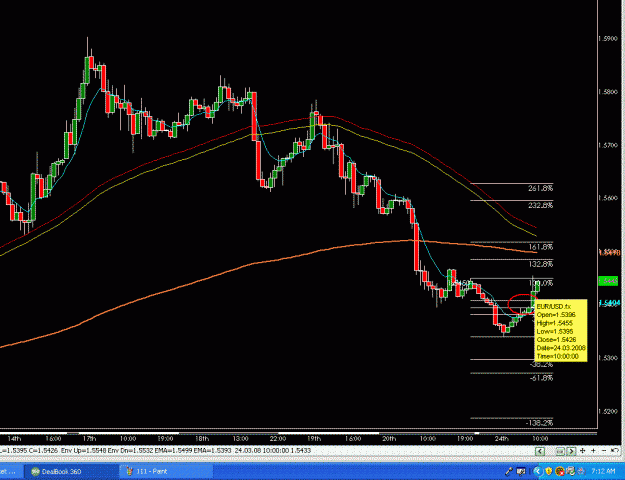Click EMA=1.5393 in status bar
The height and width of the screenshot is (480, 625).
(210, 451)
